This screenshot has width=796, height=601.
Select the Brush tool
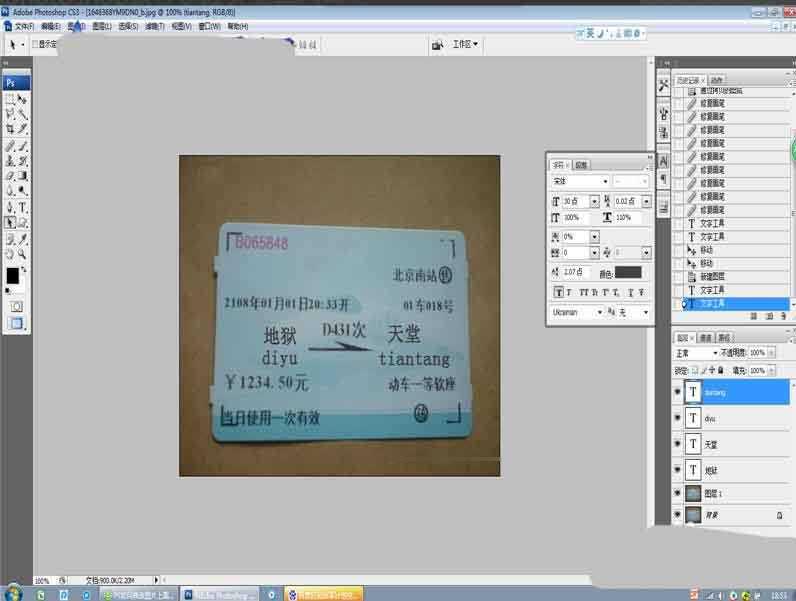point(22,146)
